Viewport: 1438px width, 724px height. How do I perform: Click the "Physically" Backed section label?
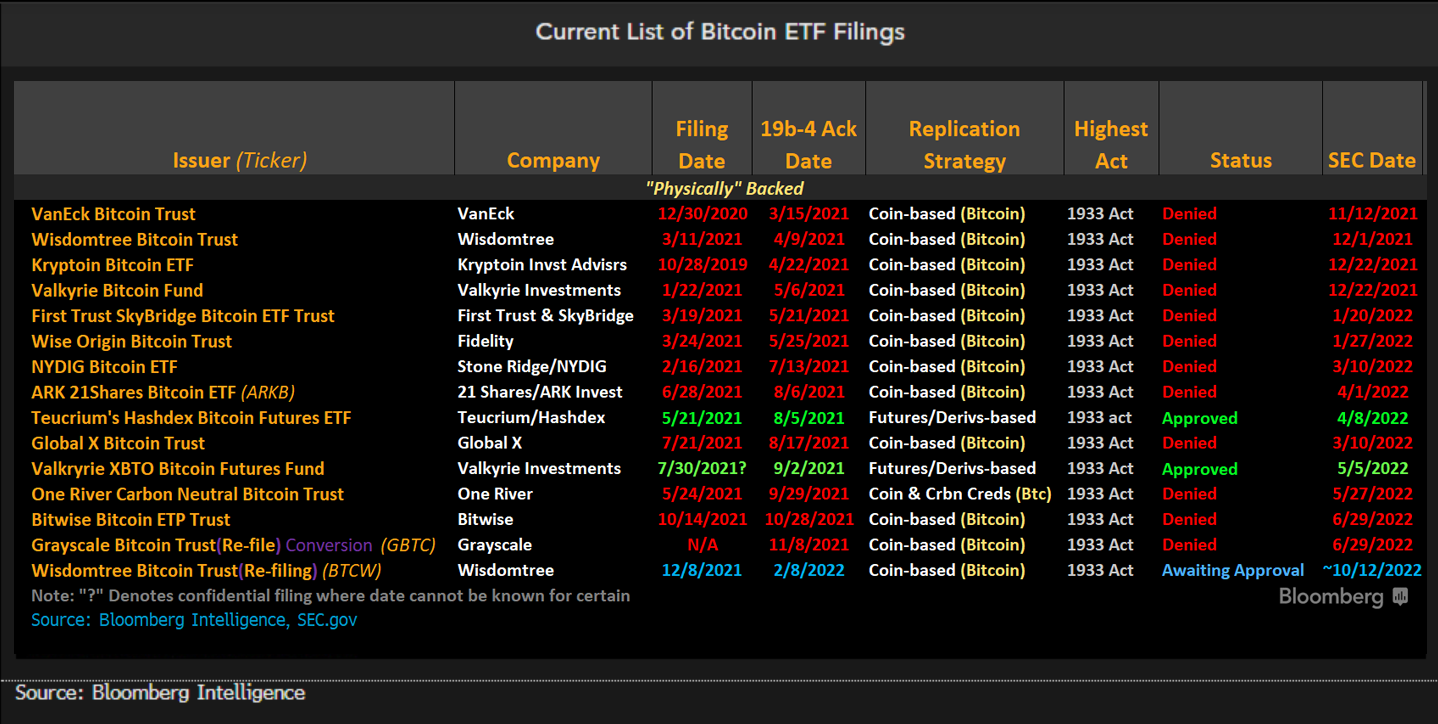point(724,188)
